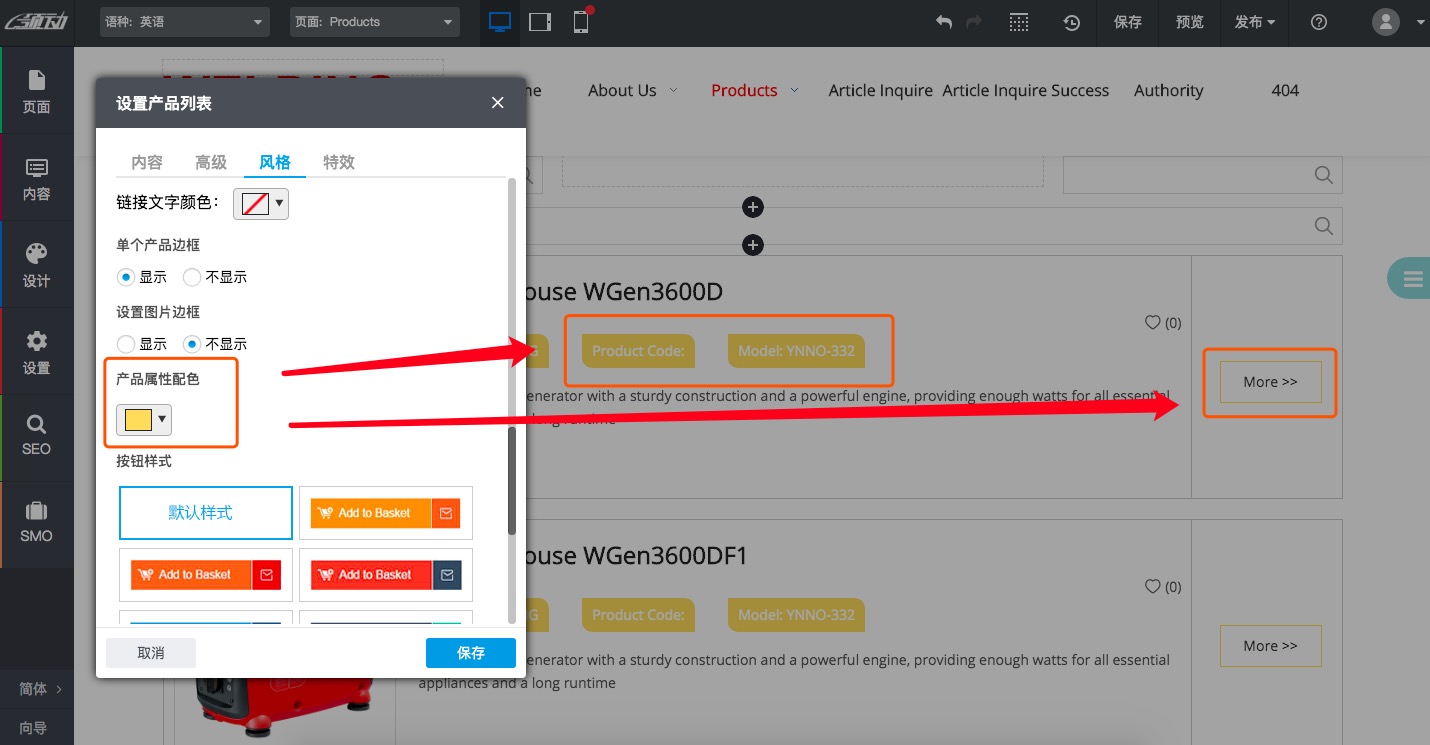Open the 语种 language dropdown
The width and height of the screenshot is (1430, 745).
[x=185, y=22]
